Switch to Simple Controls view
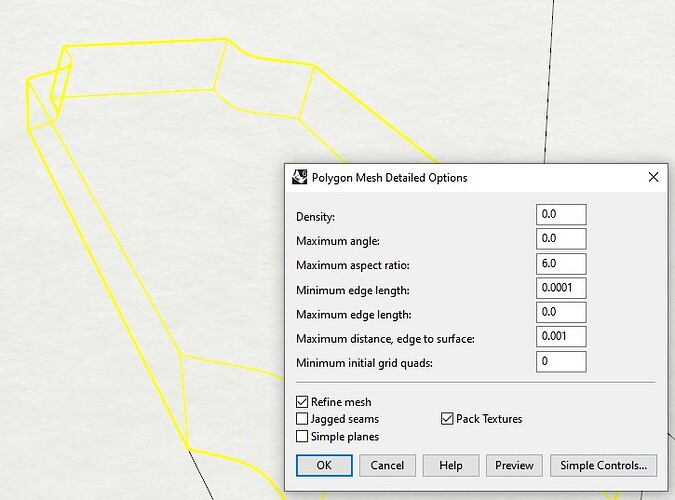 (x=603, y=465)
